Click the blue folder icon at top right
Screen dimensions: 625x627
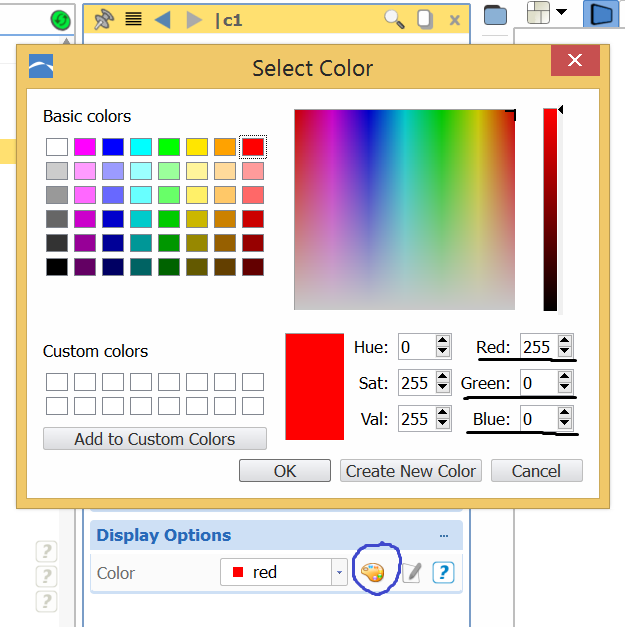click(495, 15)
